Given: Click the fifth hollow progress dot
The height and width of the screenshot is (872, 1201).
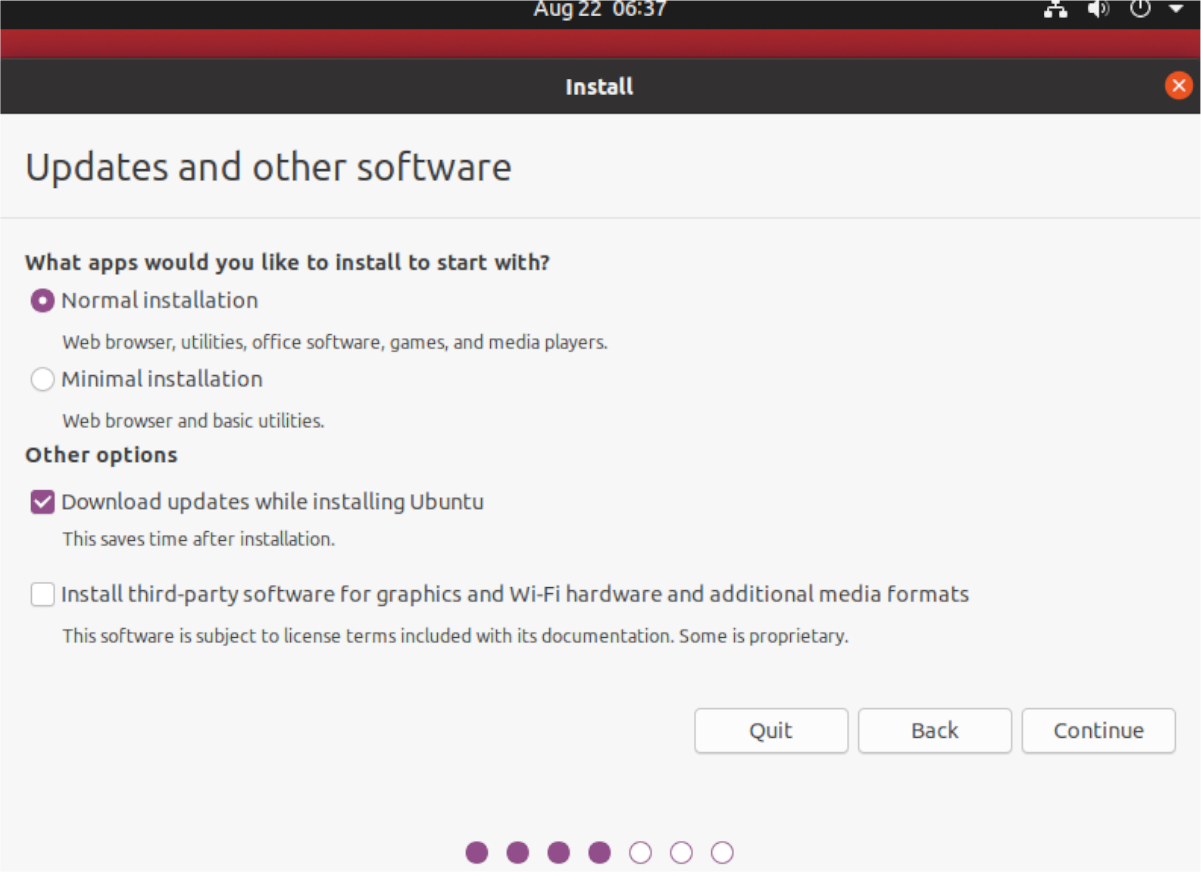Looking at the screenshot, I should pyautogui.click(x=640, y=852).
